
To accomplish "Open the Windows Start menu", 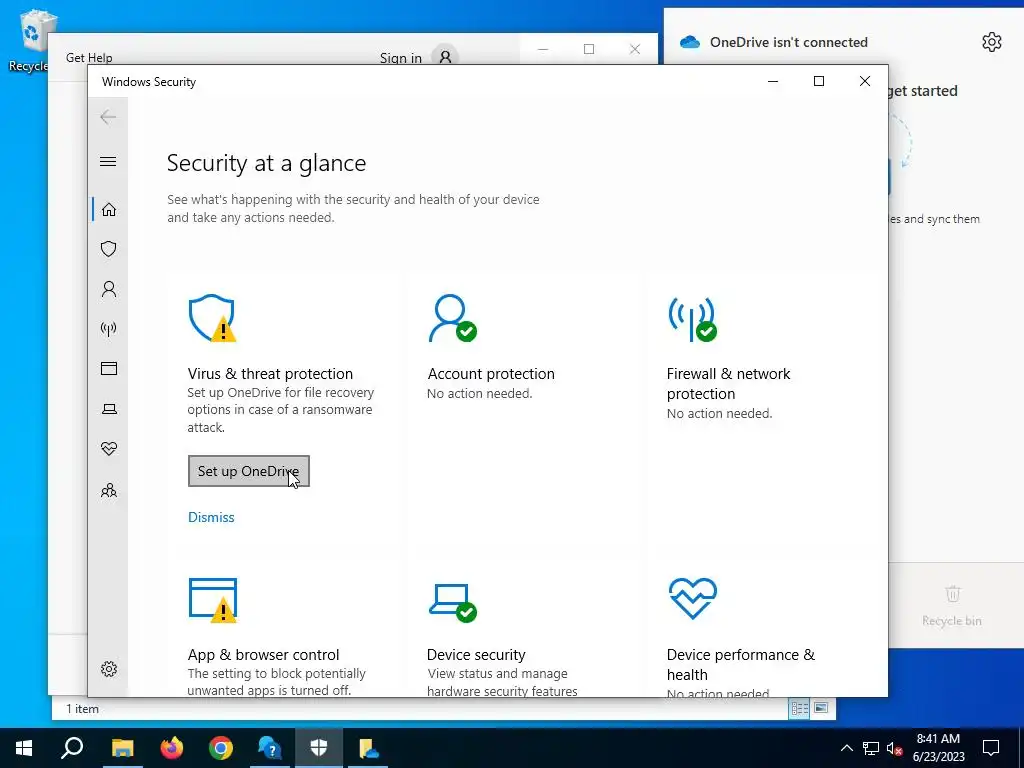I will (x=24, y=748).
